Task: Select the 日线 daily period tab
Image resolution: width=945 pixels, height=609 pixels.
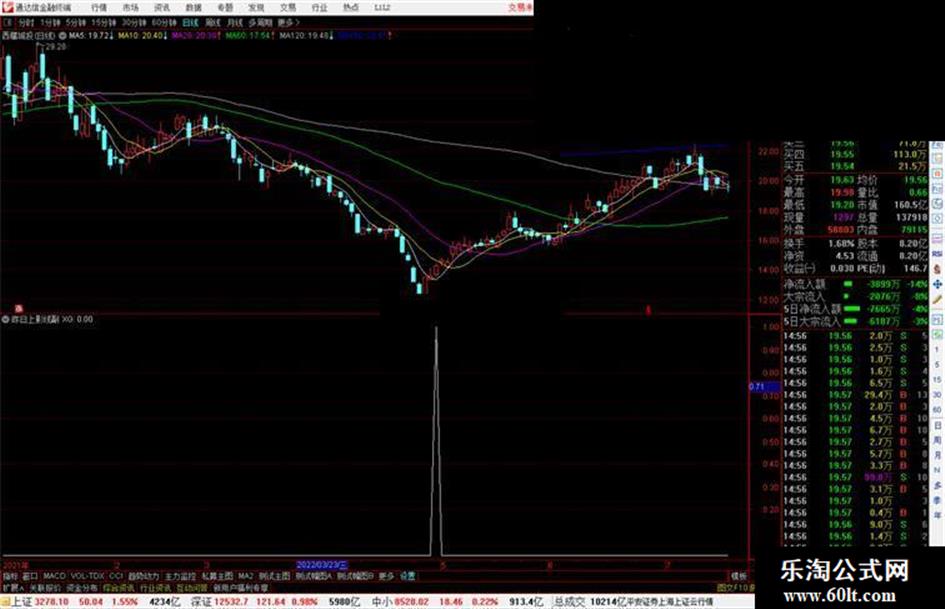Action: coord(190,22)
